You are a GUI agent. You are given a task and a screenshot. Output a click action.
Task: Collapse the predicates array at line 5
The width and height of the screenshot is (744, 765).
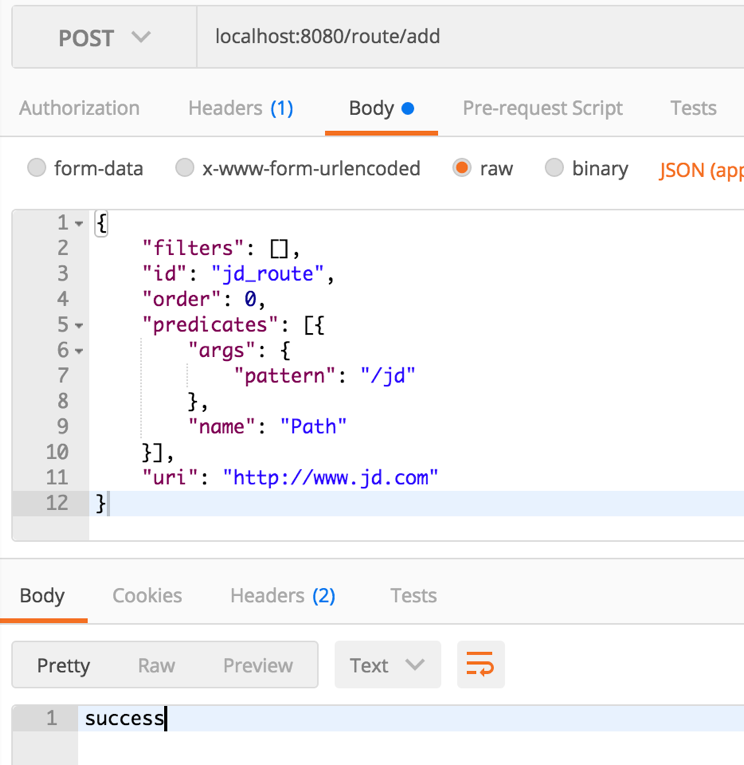point(80,325)
